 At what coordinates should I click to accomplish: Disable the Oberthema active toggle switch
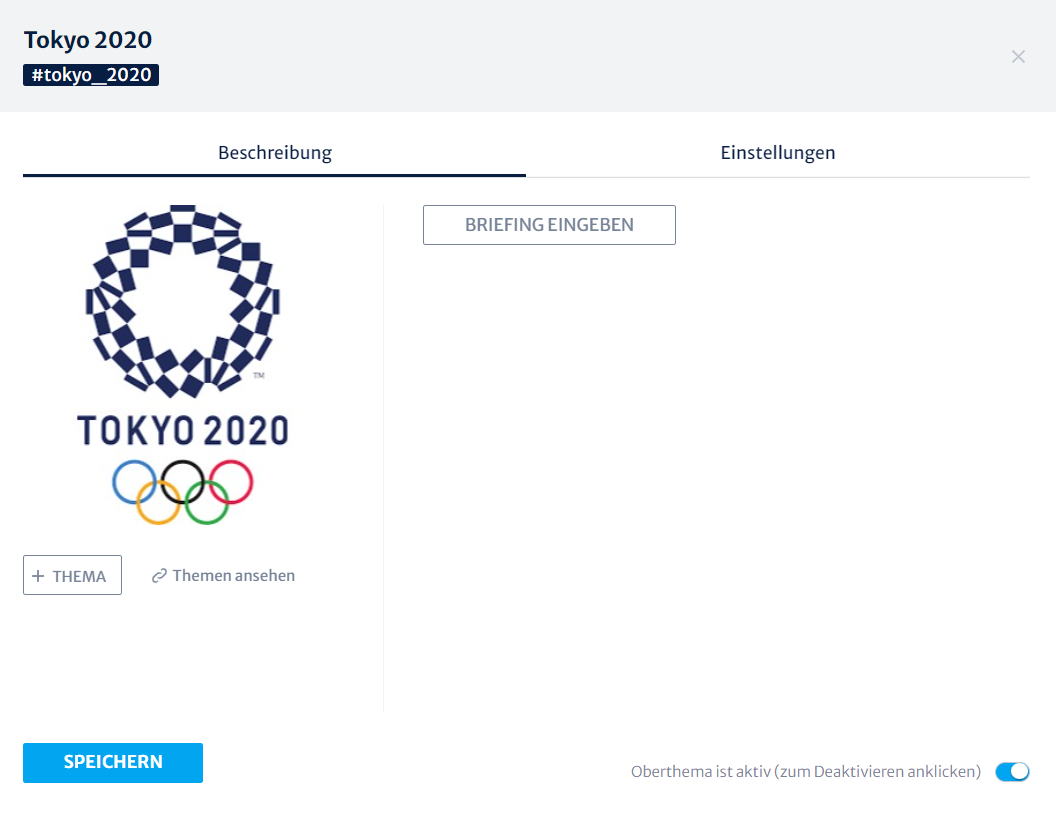[x=1012, y=772]
